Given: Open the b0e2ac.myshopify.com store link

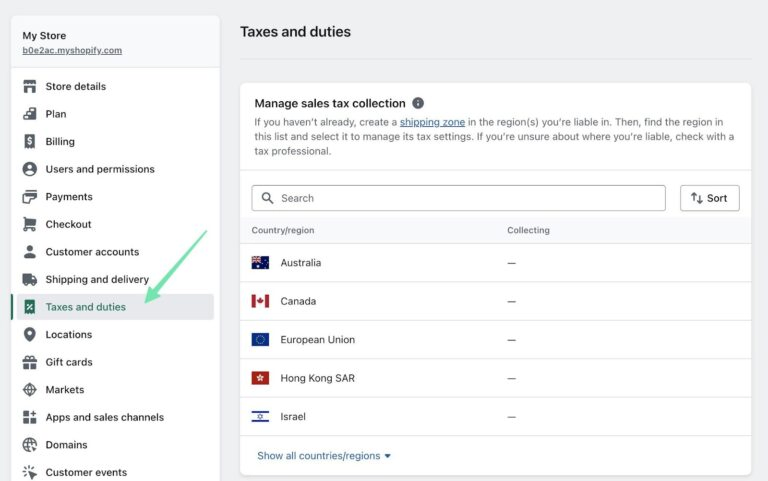Looking at the screenshot, I should click(72, 50).
